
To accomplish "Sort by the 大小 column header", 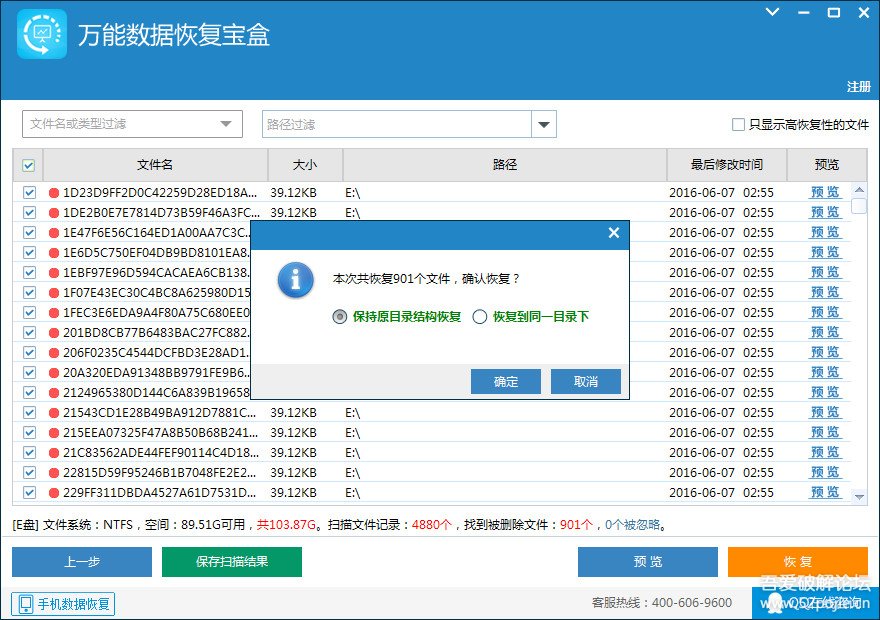I will tap(305, 165).
